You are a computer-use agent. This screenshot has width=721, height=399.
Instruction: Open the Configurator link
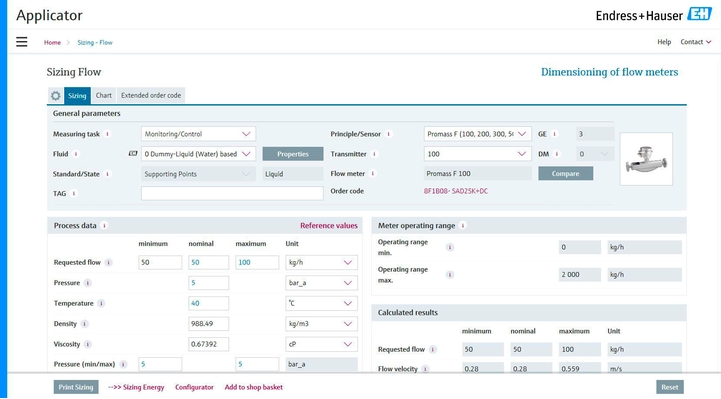coord(194,387)
